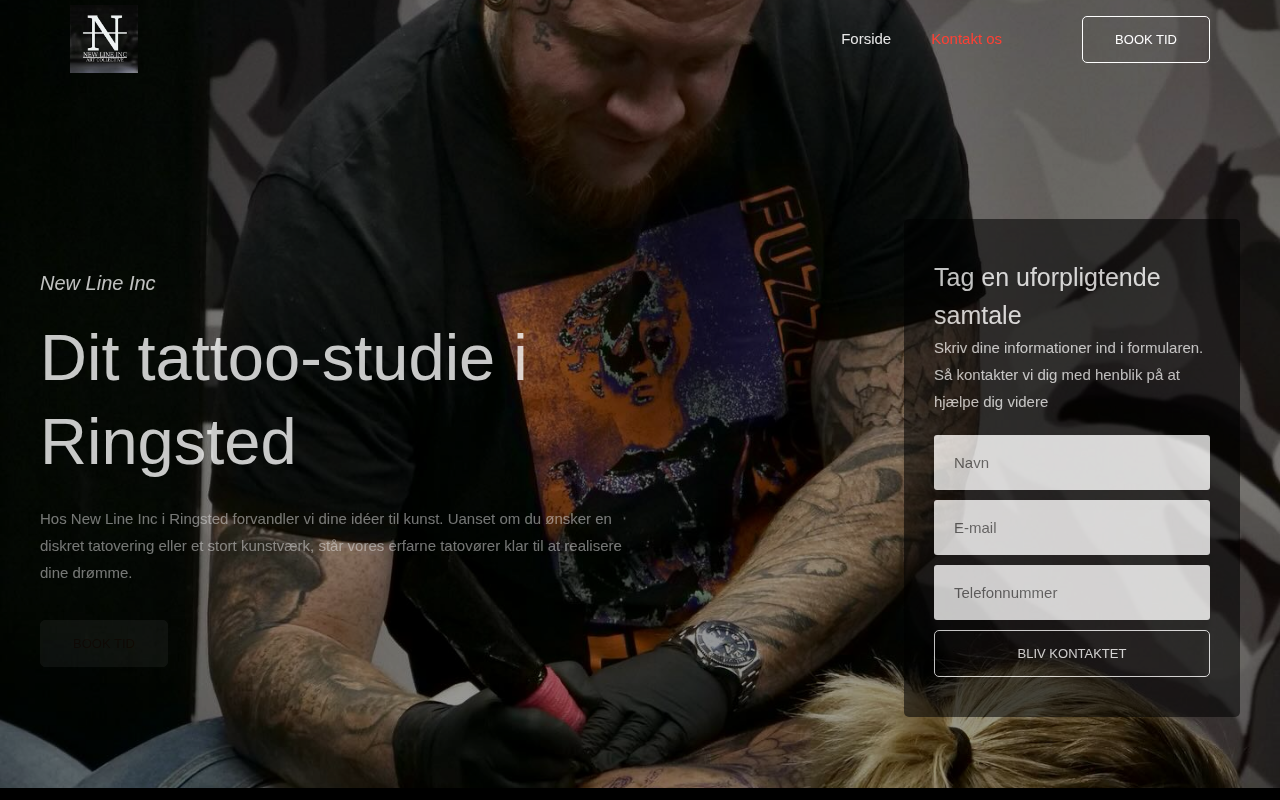Image resolution: width=1280 pixels, height=800 pixels.
Task: Focus the E-mail input field
Action: (x=1072, y=527)
